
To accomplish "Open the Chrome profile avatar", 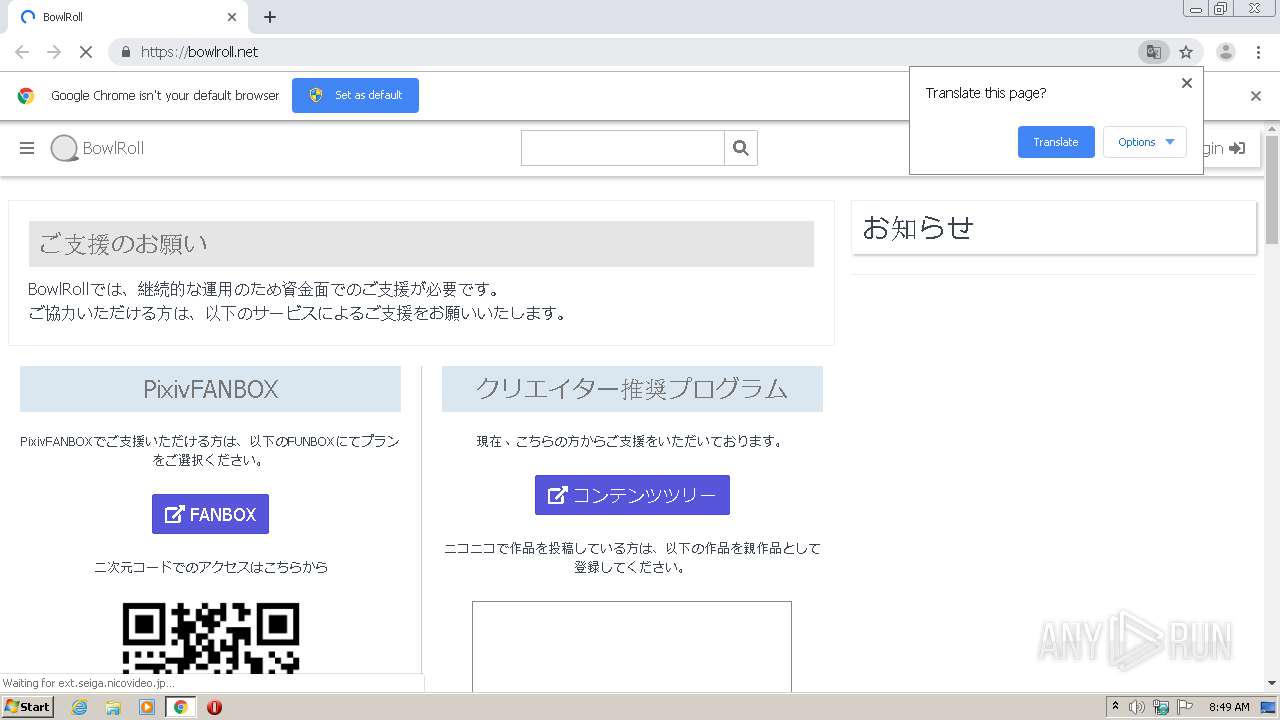I will (1225, 52).
